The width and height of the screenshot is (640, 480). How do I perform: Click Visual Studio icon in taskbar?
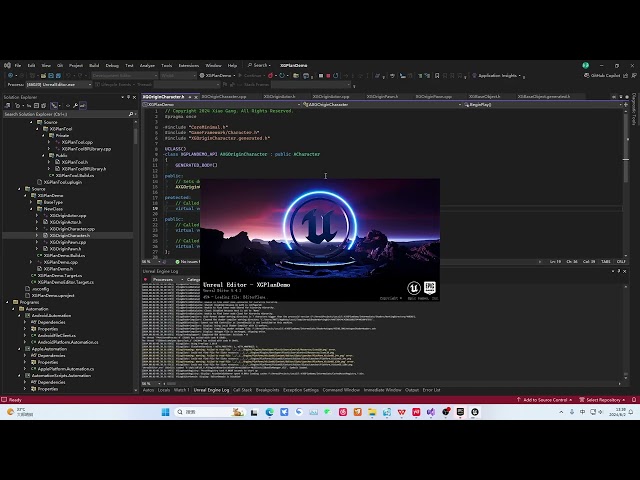click(x=431, y=412)
